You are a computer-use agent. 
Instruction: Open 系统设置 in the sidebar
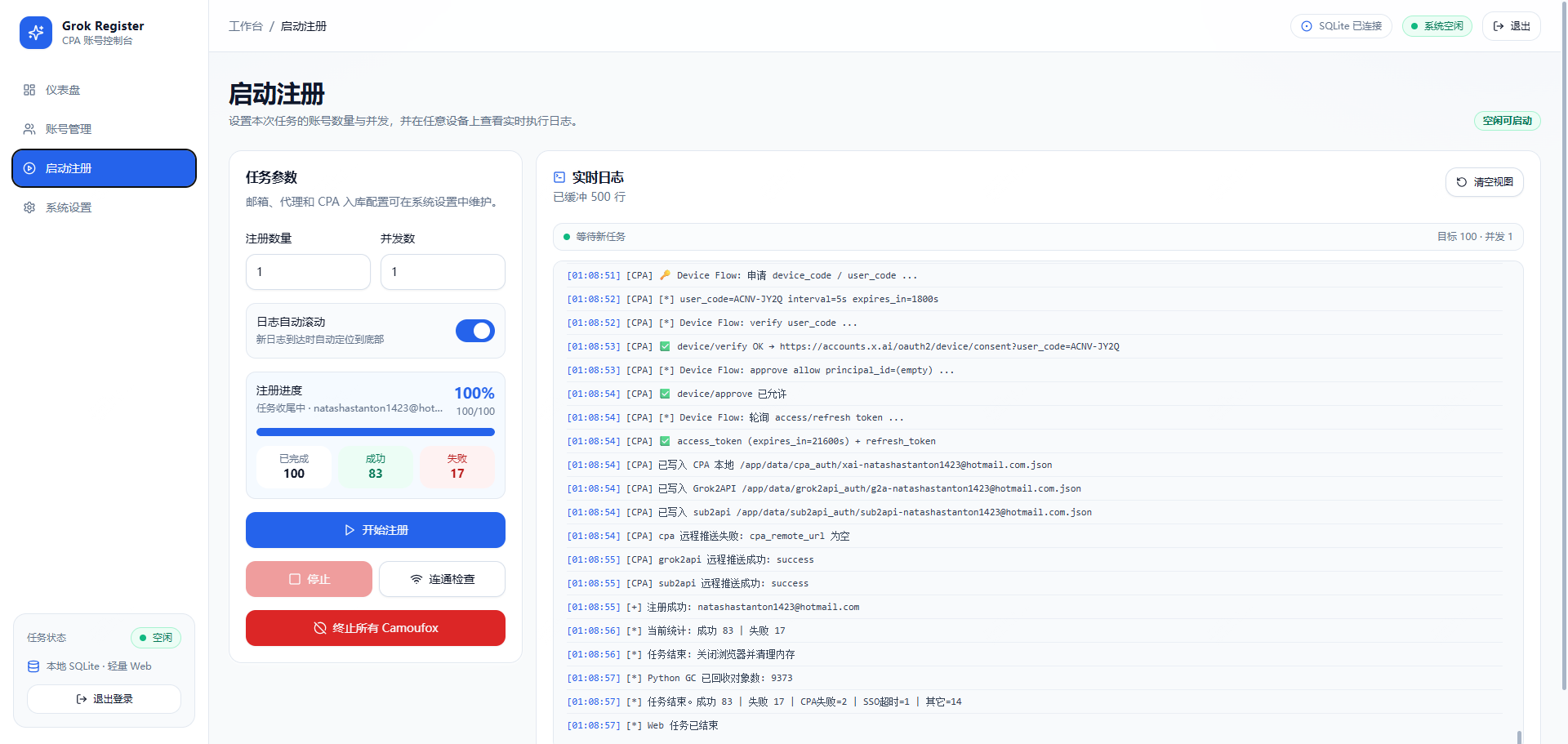pos(104,207)
